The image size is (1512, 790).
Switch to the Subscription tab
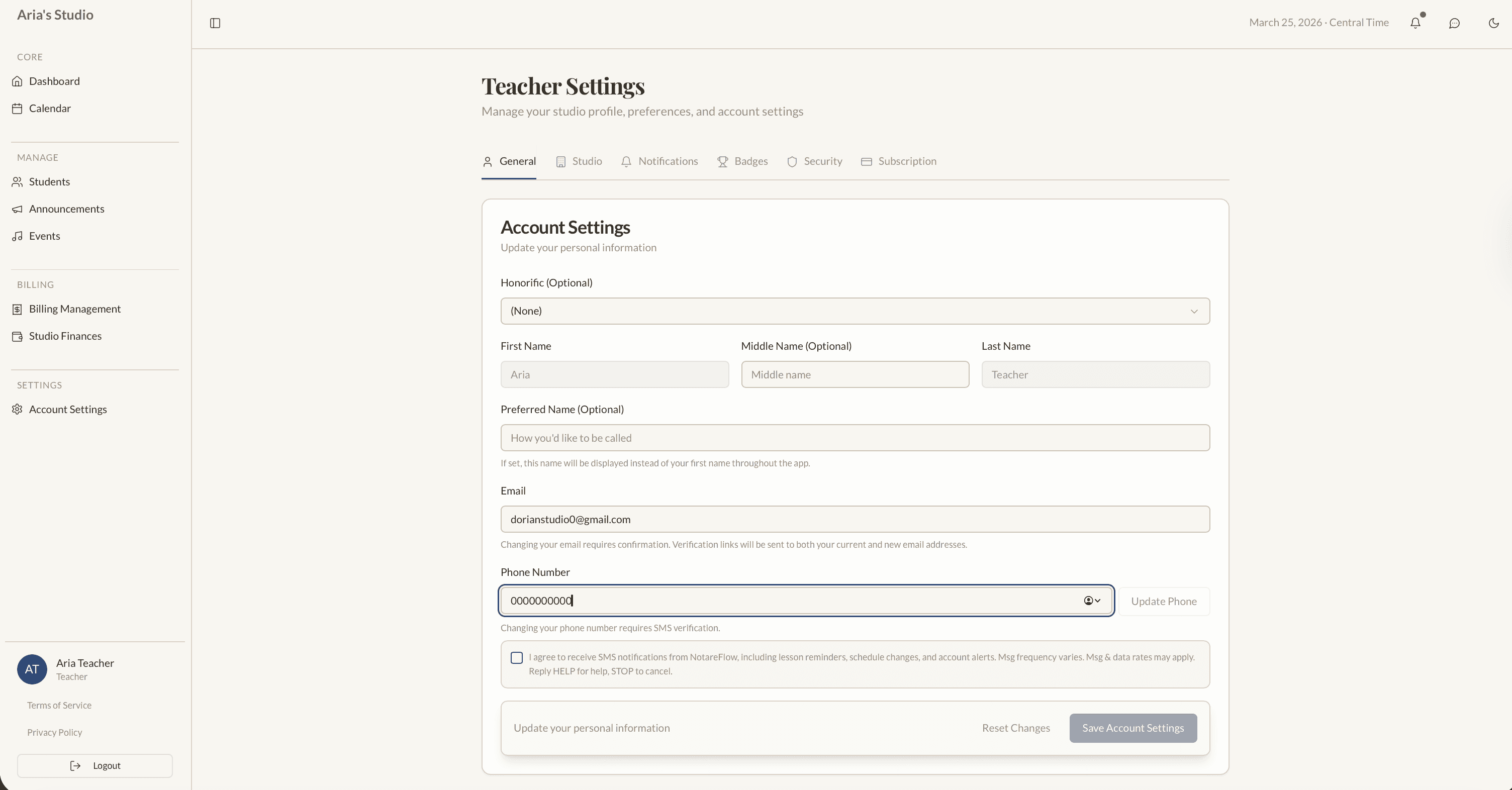pyautogui.click(x=898, y=161)
